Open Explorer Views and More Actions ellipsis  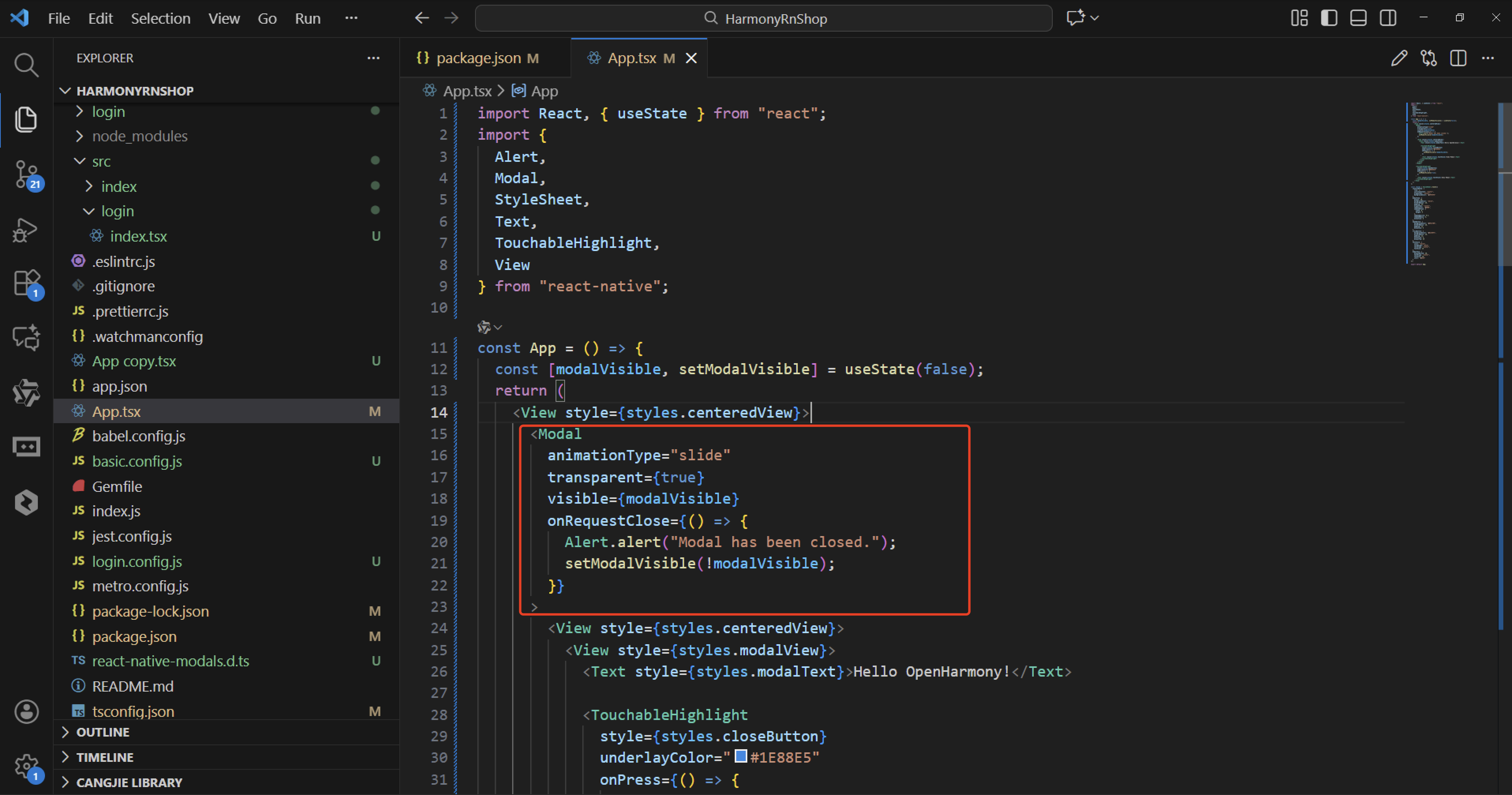pos(373,58)
